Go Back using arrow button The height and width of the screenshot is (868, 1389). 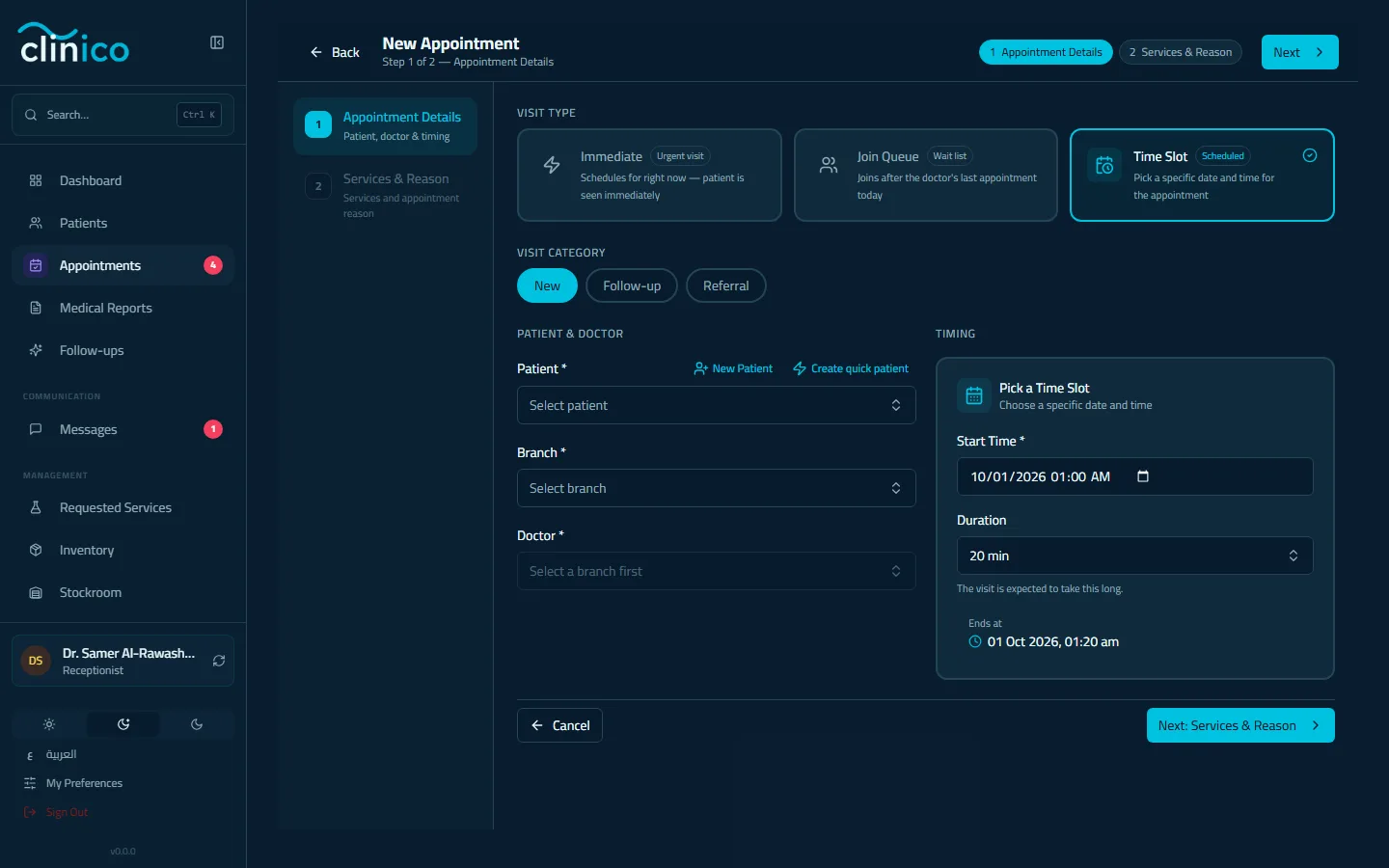click(334, 52)
